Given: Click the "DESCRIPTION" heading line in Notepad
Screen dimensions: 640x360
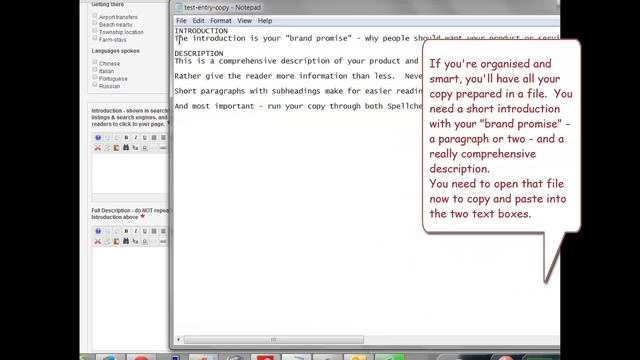Looking at the screenshot, I should [199, 53].
